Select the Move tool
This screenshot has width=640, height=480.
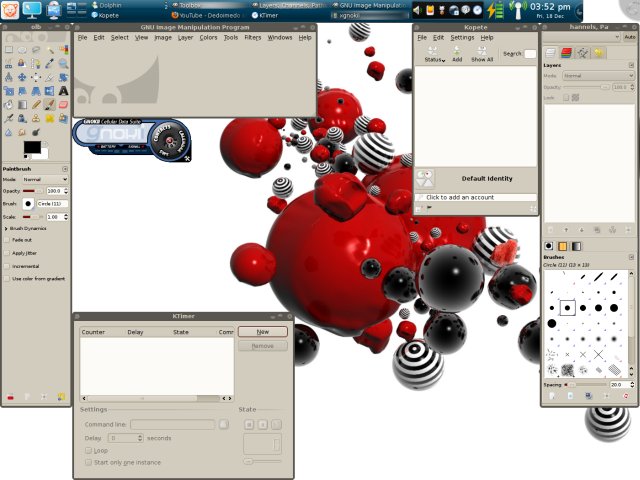point(22,77)
